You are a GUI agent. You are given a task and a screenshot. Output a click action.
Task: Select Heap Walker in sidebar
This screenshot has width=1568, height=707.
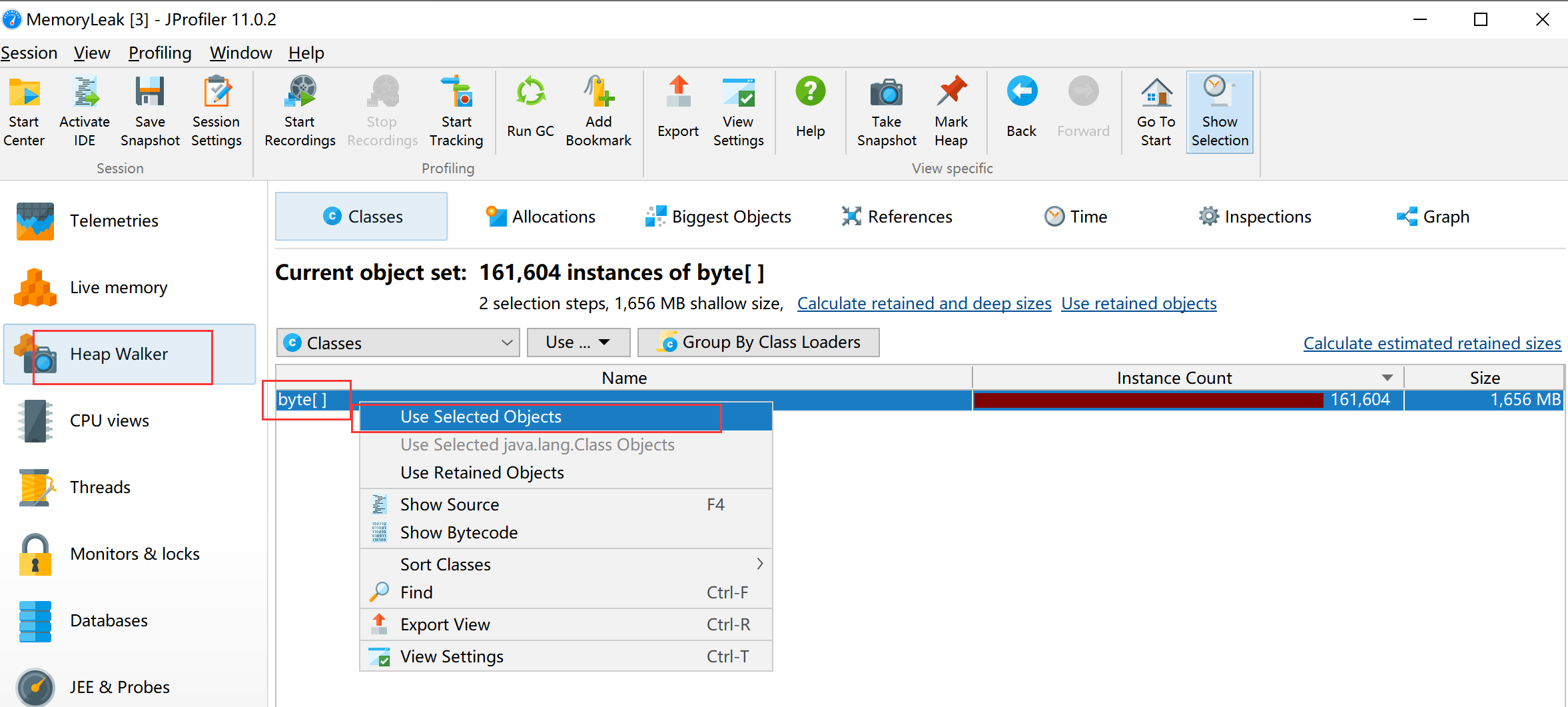[x=129, y=354]
